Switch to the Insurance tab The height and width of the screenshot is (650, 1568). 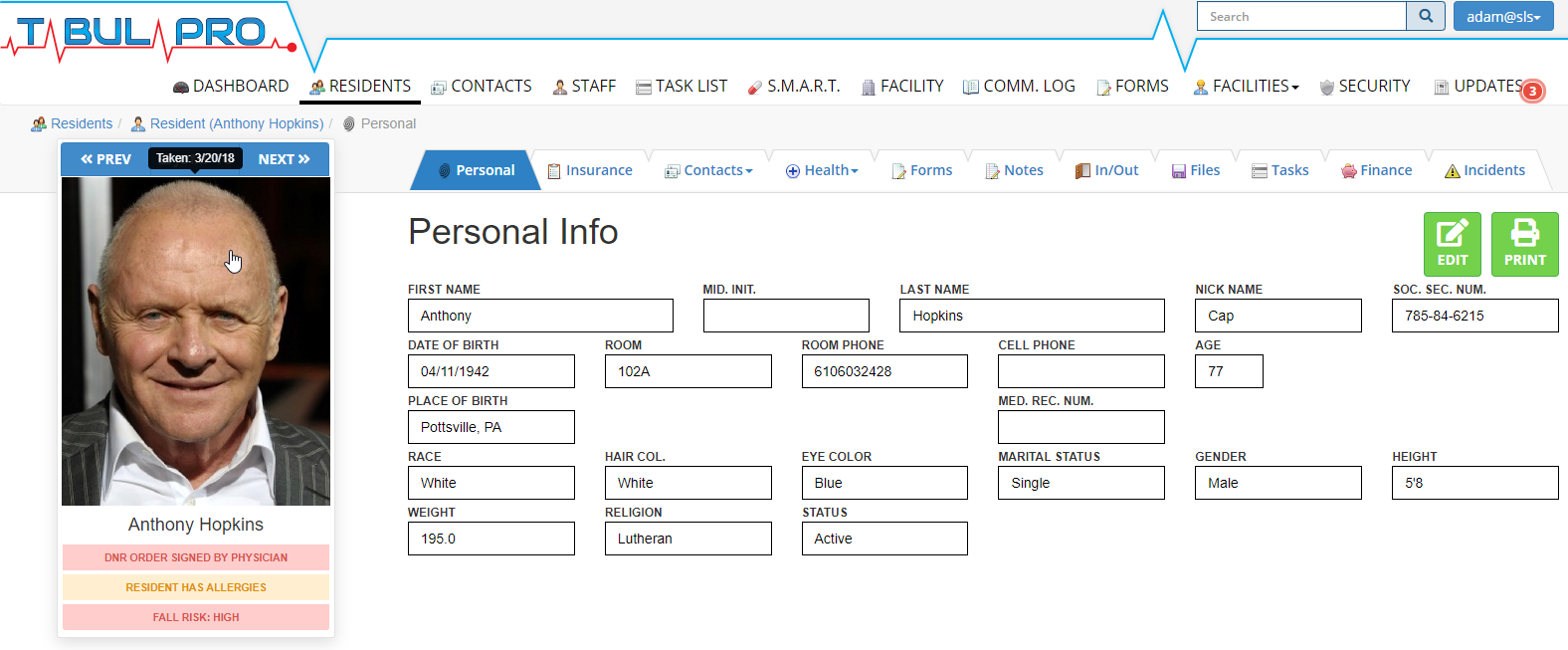pos(590,170)
